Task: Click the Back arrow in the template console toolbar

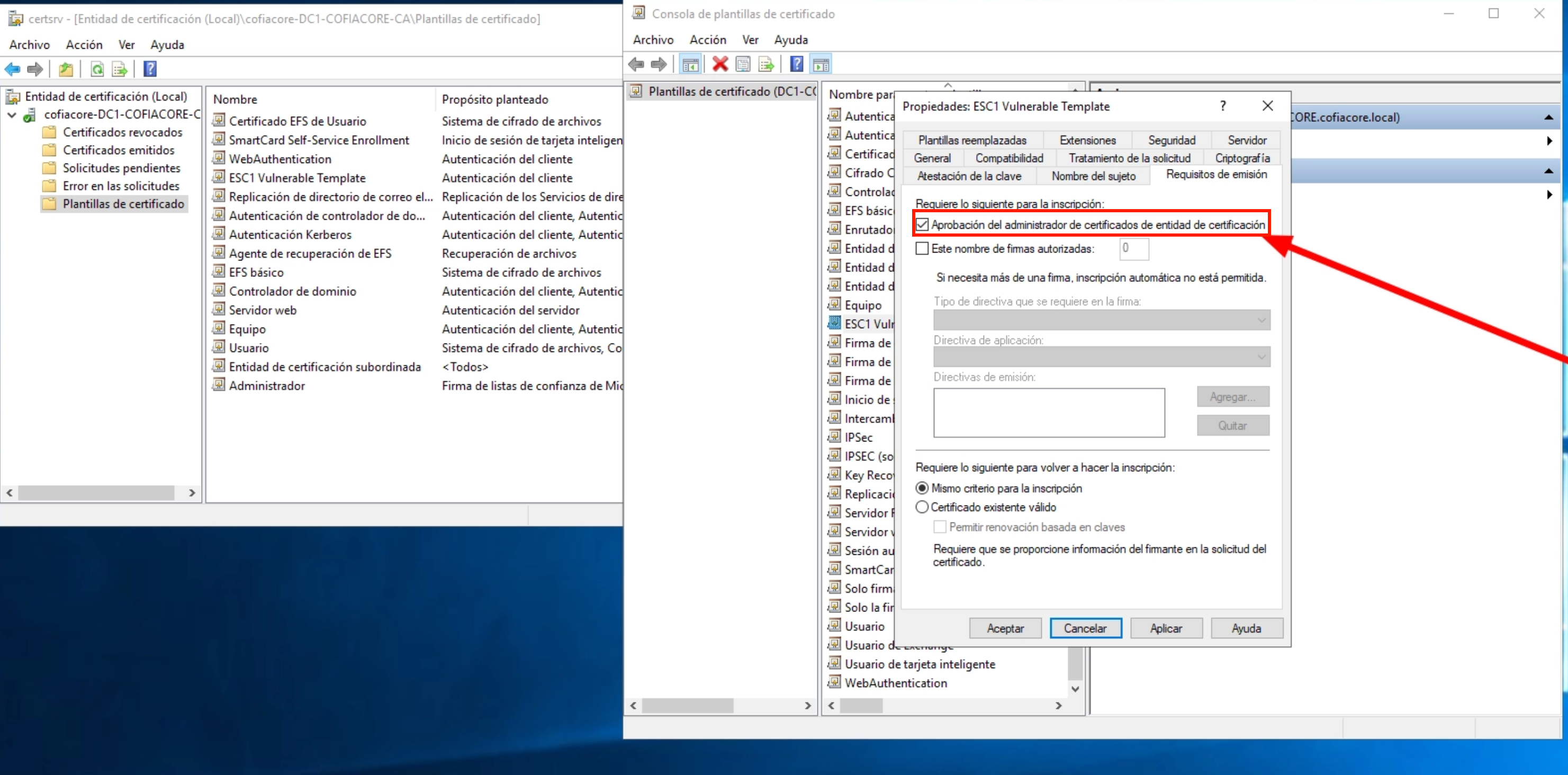Action: coord(636,64)
